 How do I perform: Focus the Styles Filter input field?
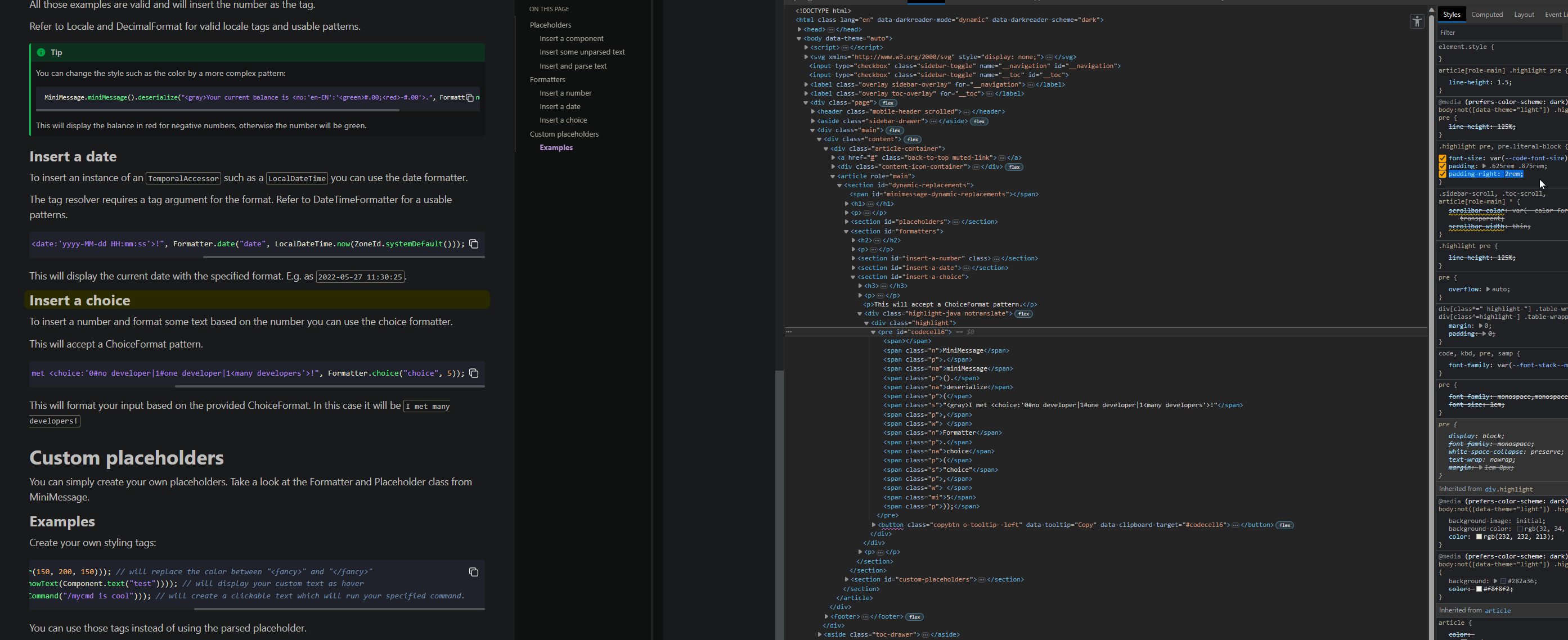1500,33
